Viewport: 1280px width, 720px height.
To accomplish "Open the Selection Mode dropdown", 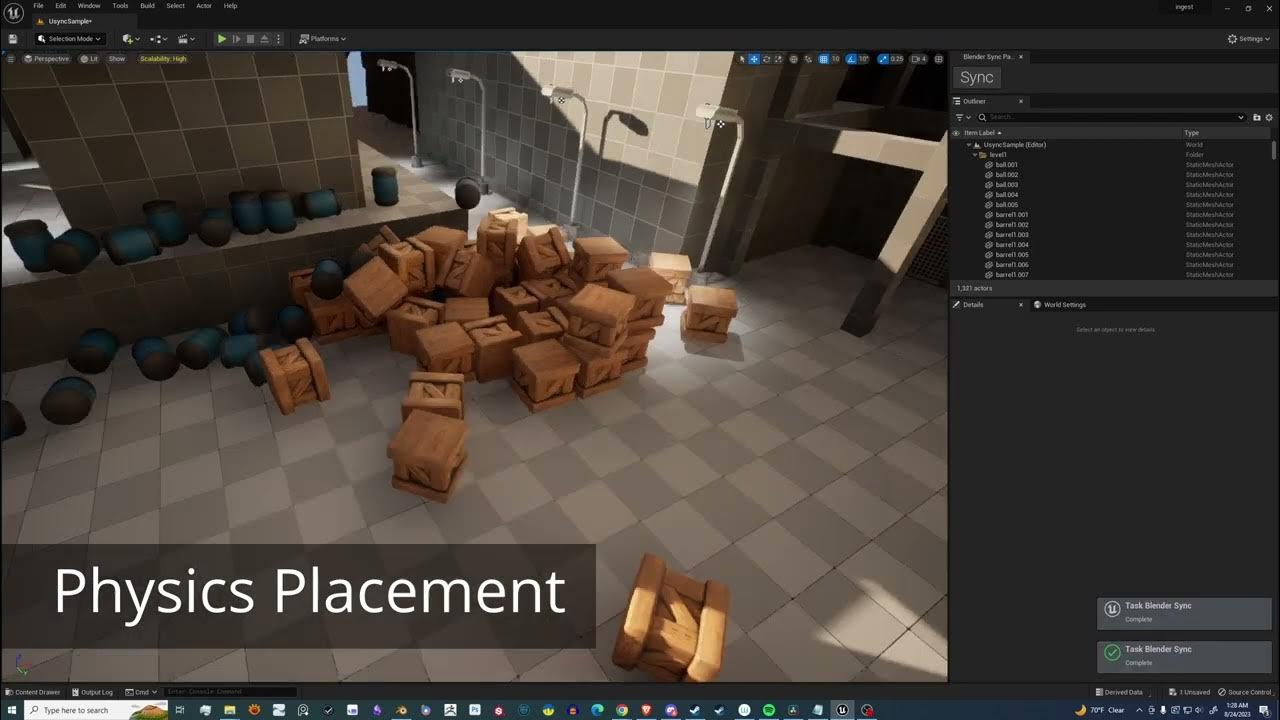I will click(x=69, y=39).
